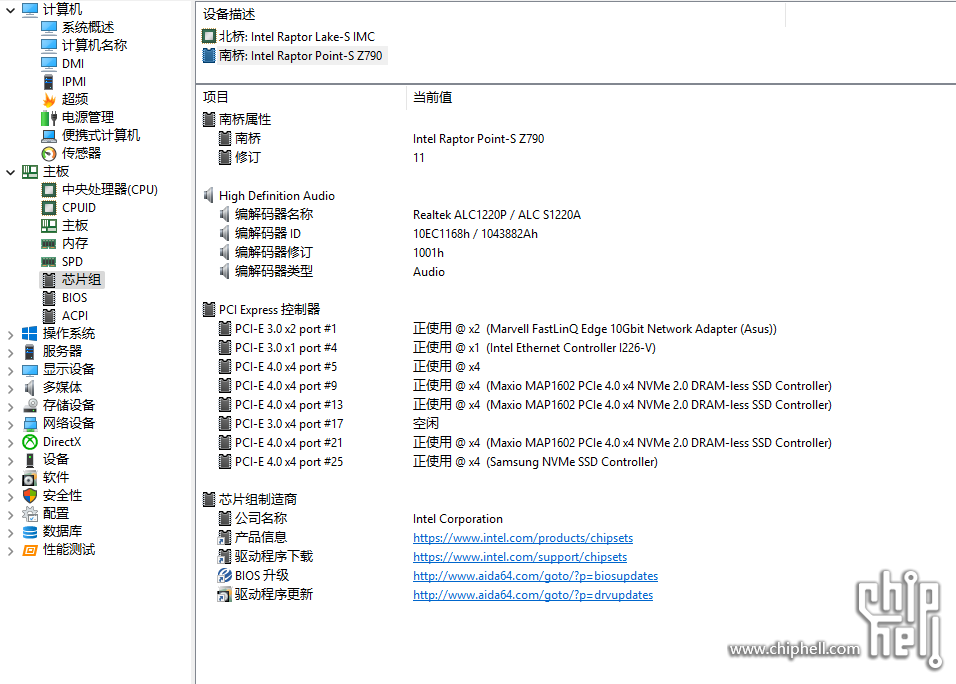
Task: Open the 超频 flame icon
Action: tap(49, 99)
